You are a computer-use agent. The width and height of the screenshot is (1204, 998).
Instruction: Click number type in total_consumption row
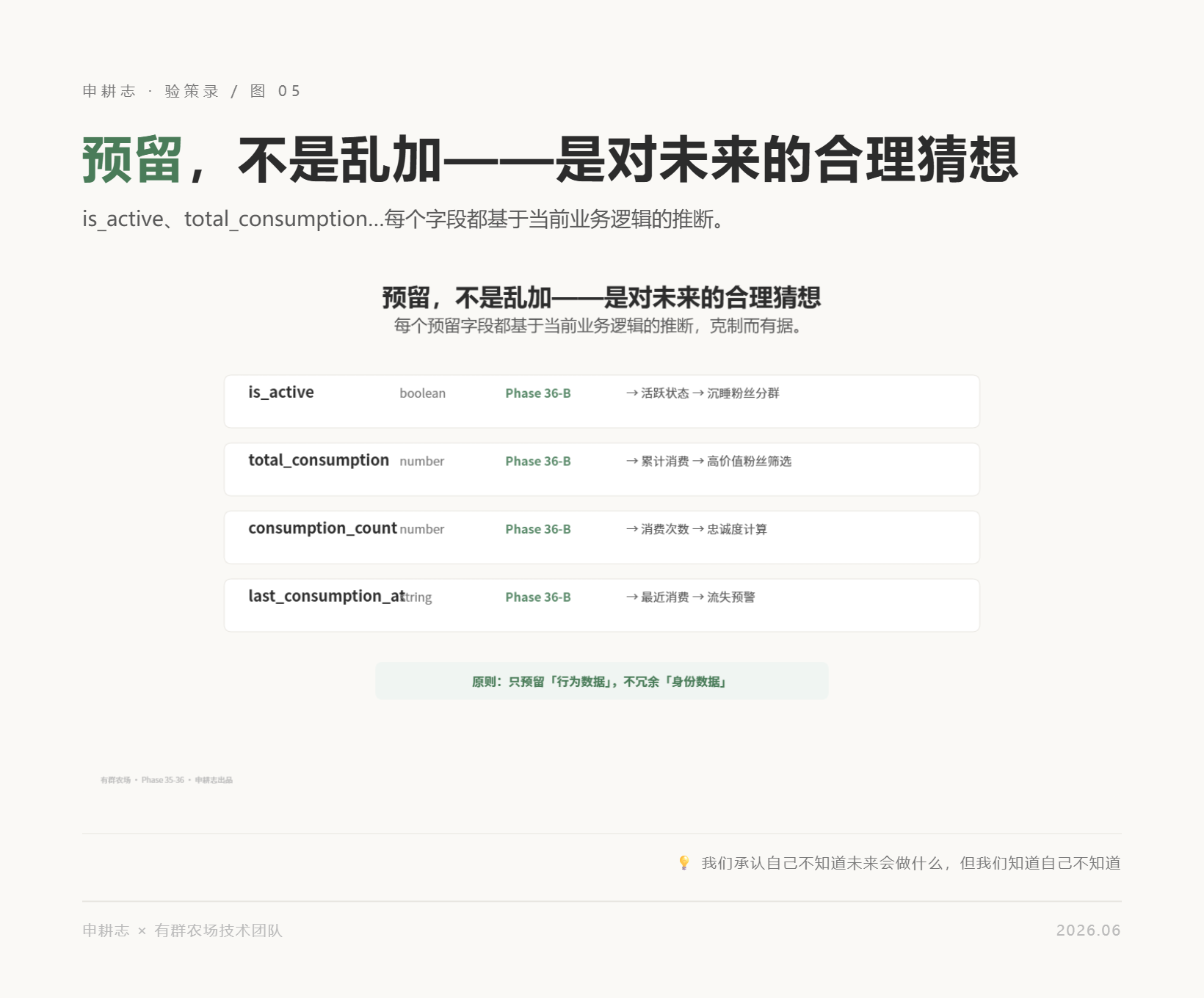[422, 462]
